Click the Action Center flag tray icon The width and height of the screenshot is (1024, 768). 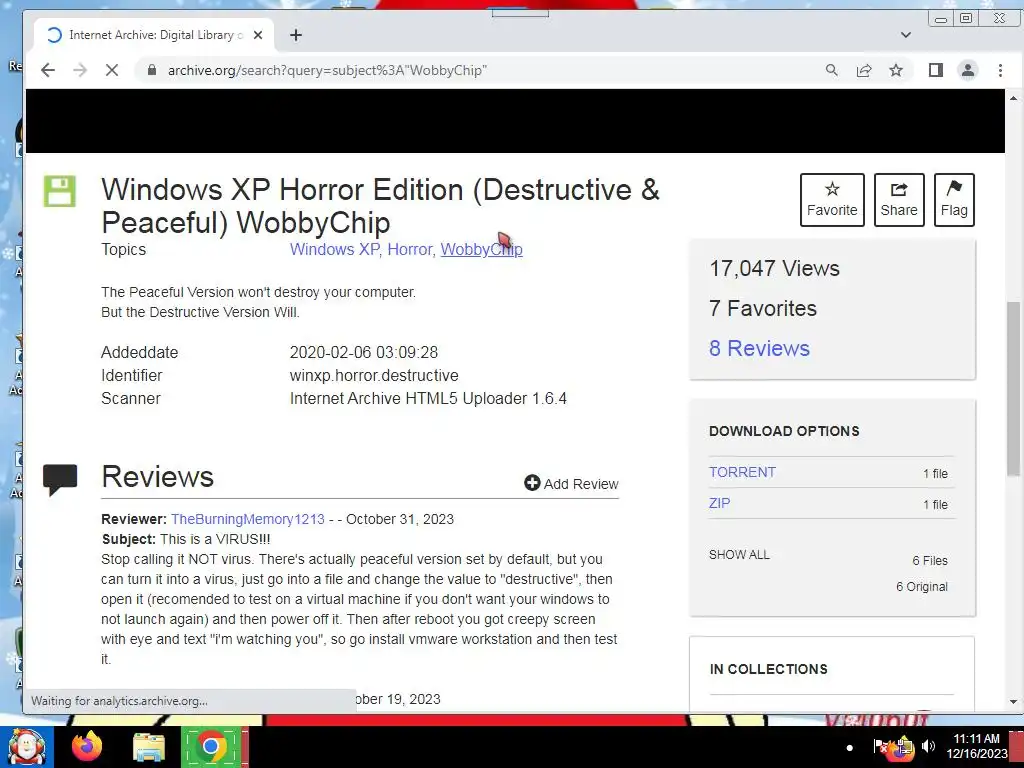point(880,746)
